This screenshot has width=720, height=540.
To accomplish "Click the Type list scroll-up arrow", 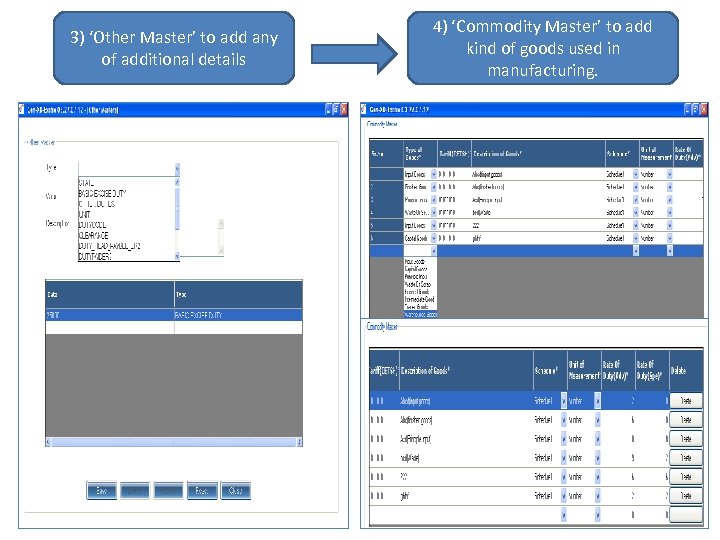I will click(x=177, y=182).
